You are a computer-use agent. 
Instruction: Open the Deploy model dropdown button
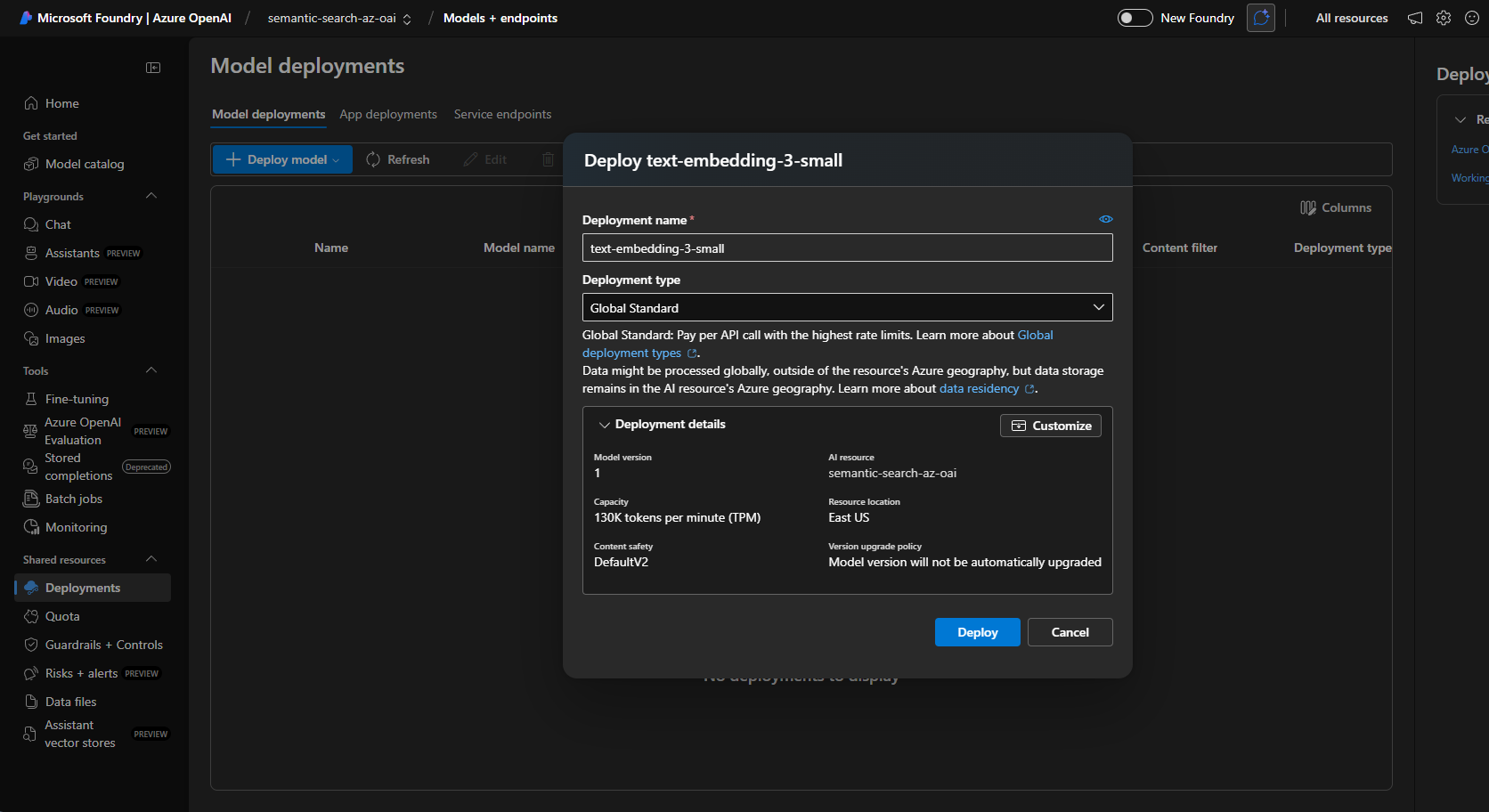click(282, 159)
